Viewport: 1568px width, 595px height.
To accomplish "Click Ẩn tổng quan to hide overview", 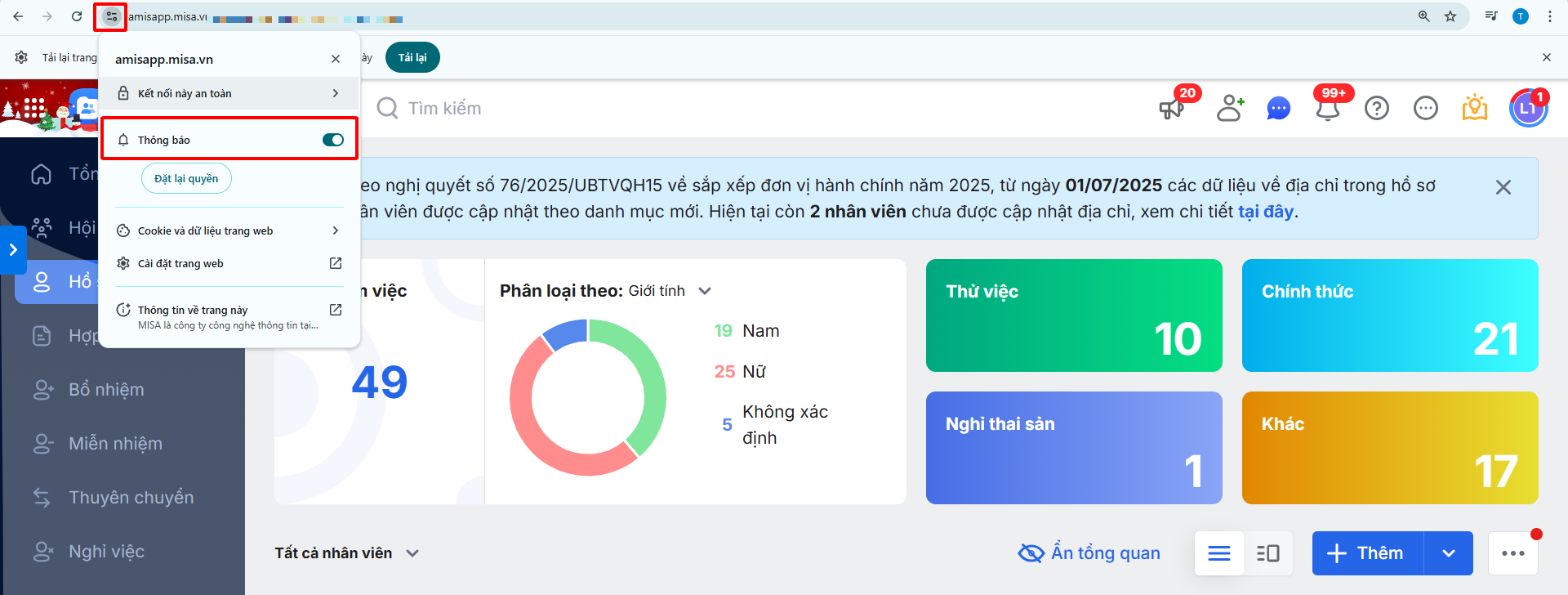I will point(1089,553).
